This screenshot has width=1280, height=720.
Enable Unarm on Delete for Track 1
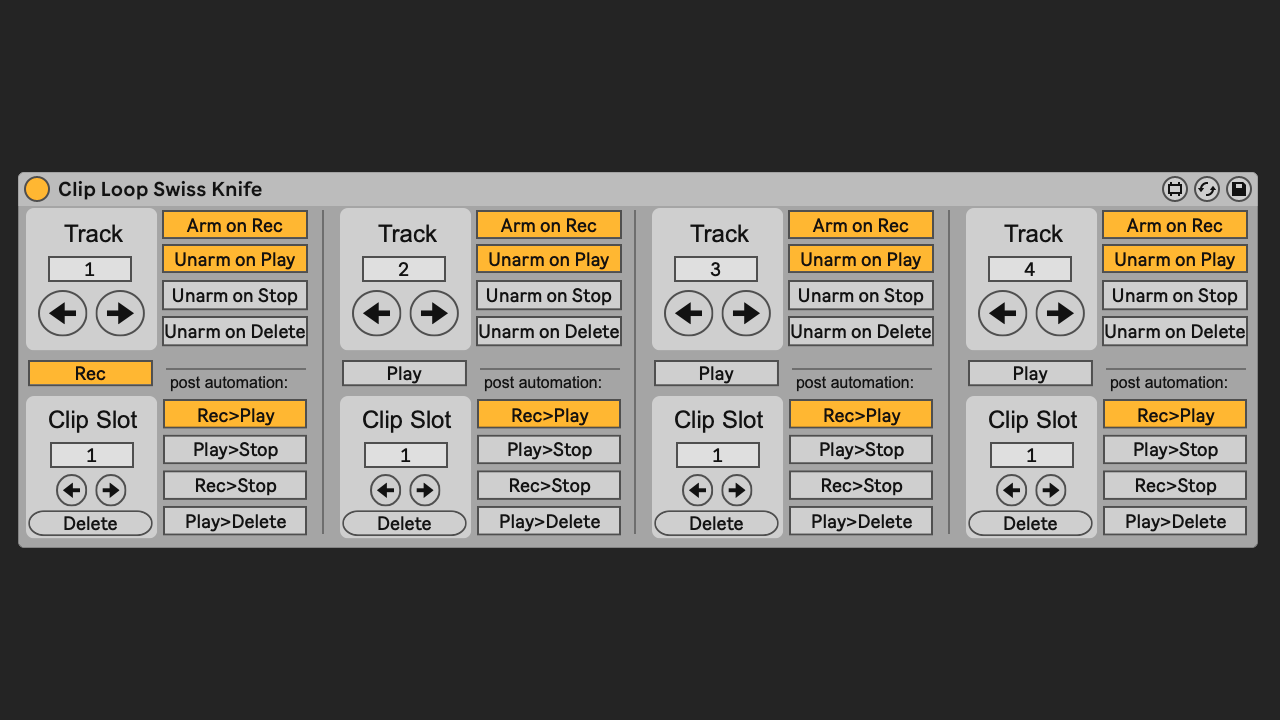pyautogui.click(x=235, y=331)
